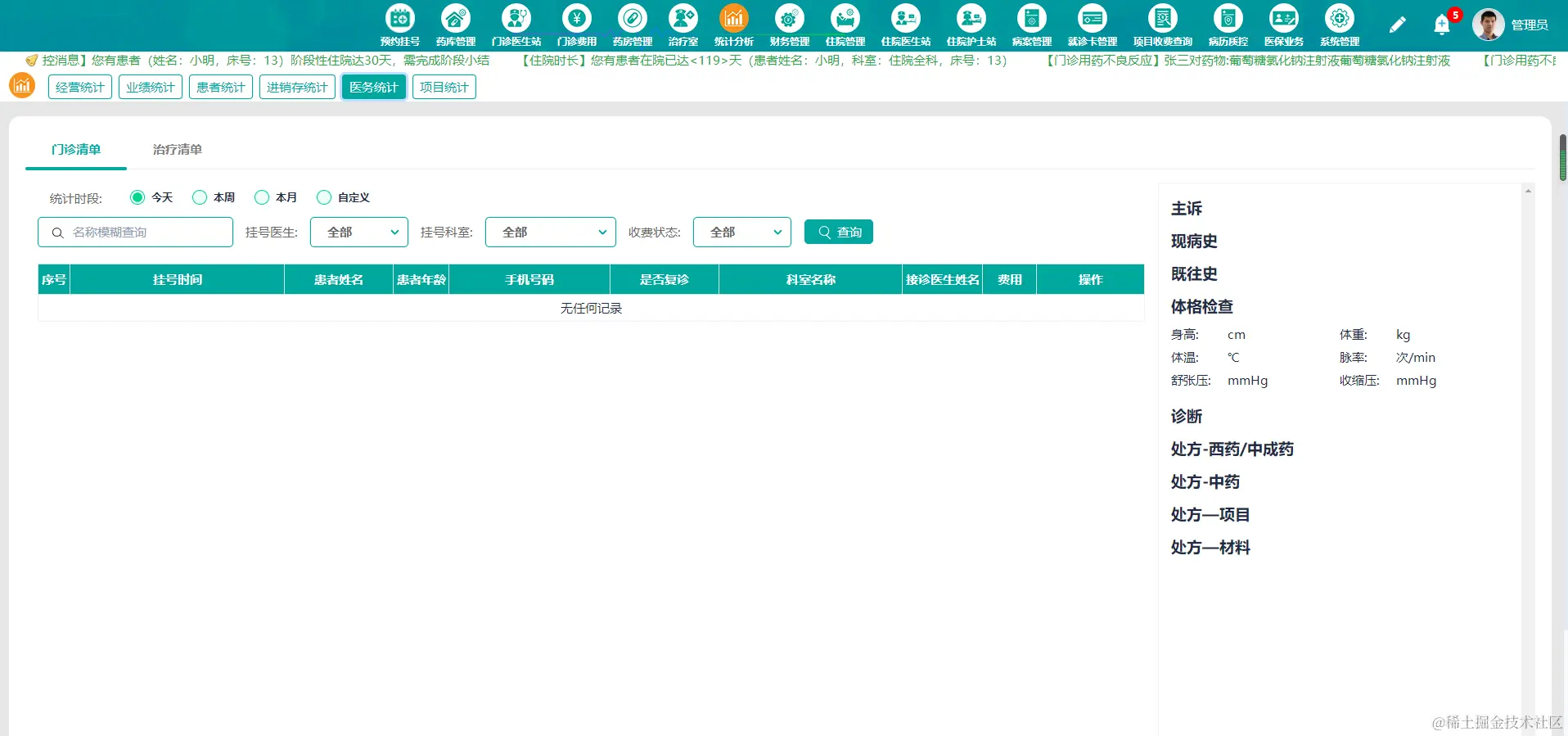Screen dimensions: 1568x736
Task: Select the 本周 time period radio
Action: click(200, 197)
